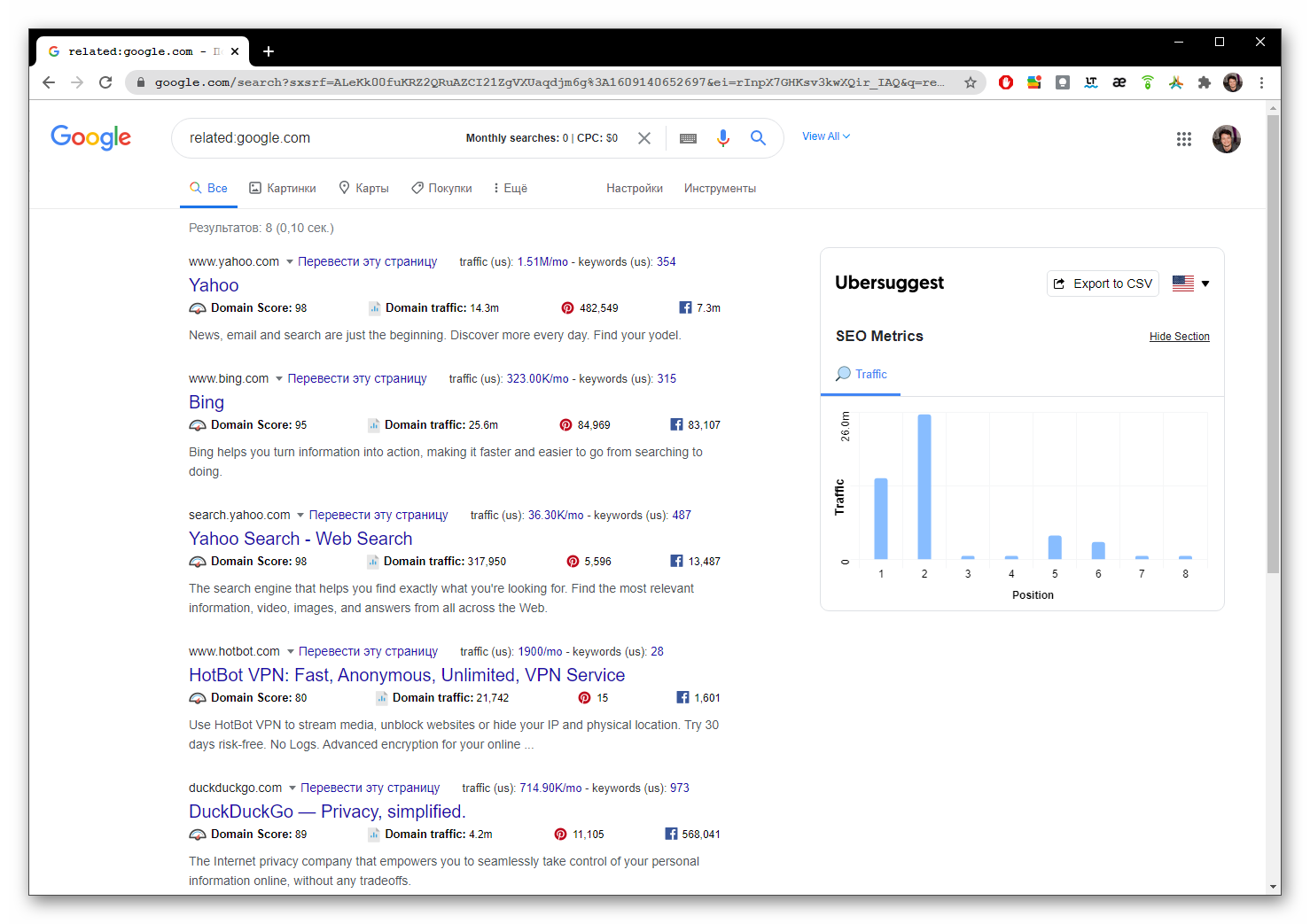This screenshot has width=1310, height=924.
Task: Click the blue search magnifier button
Action: point(758,138)
